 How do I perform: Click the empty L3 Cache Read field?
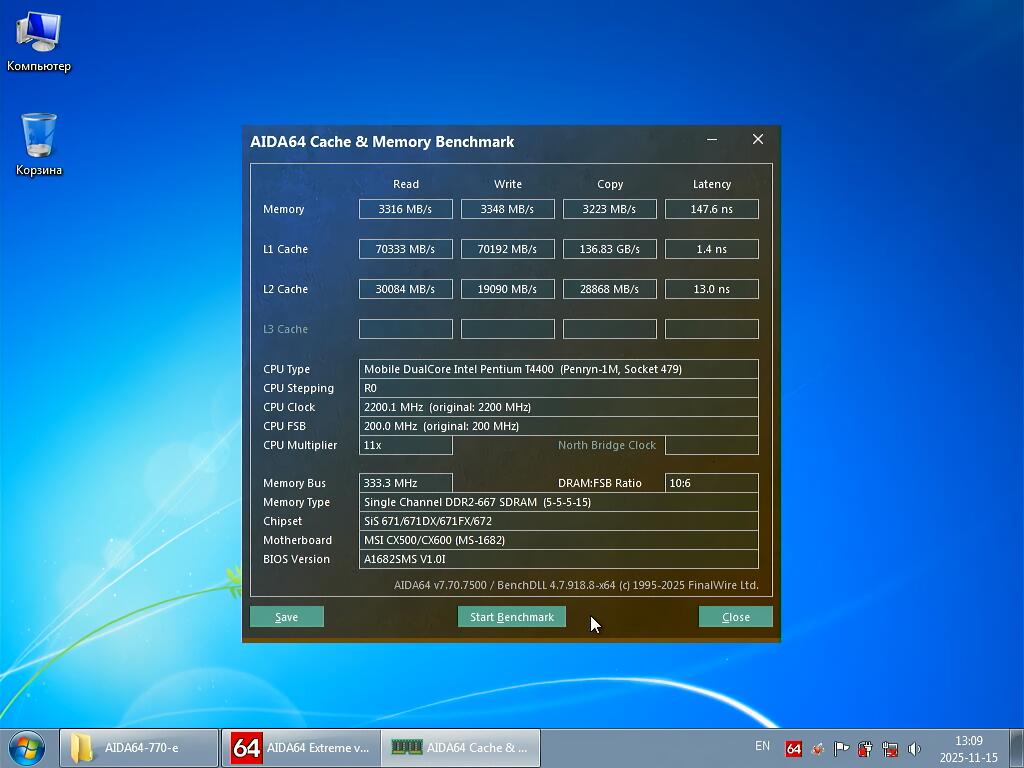coord(406,328)
